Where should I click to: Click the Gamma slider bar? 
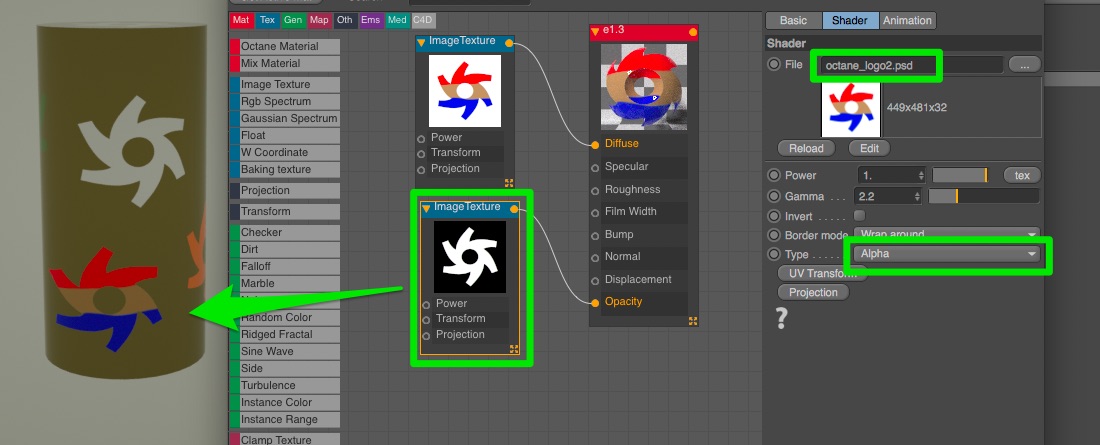[984, 197]
